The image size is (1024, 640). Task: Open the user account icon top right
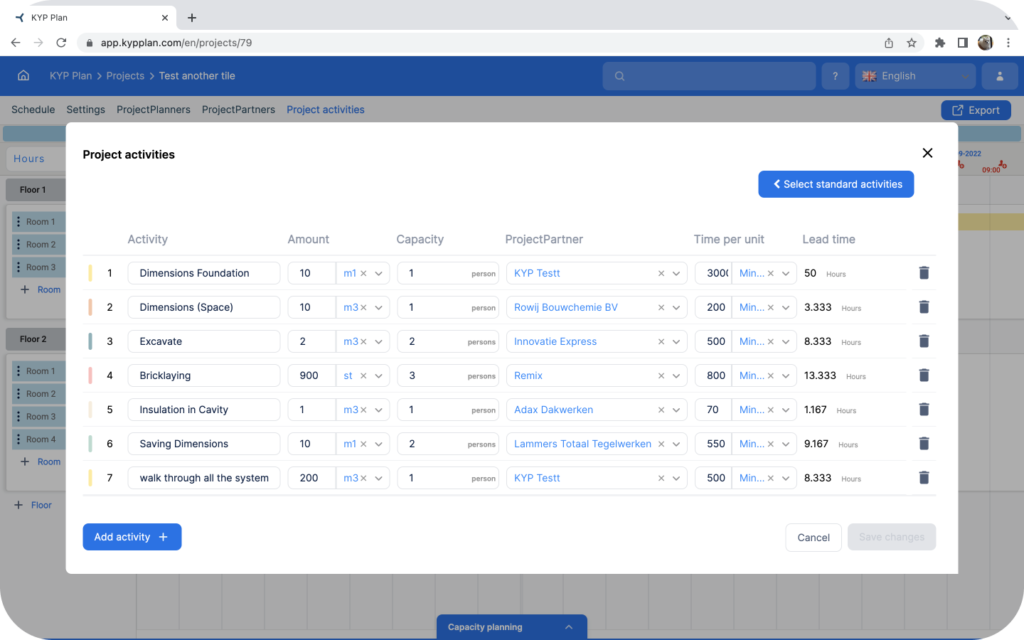pos(1000,75)
